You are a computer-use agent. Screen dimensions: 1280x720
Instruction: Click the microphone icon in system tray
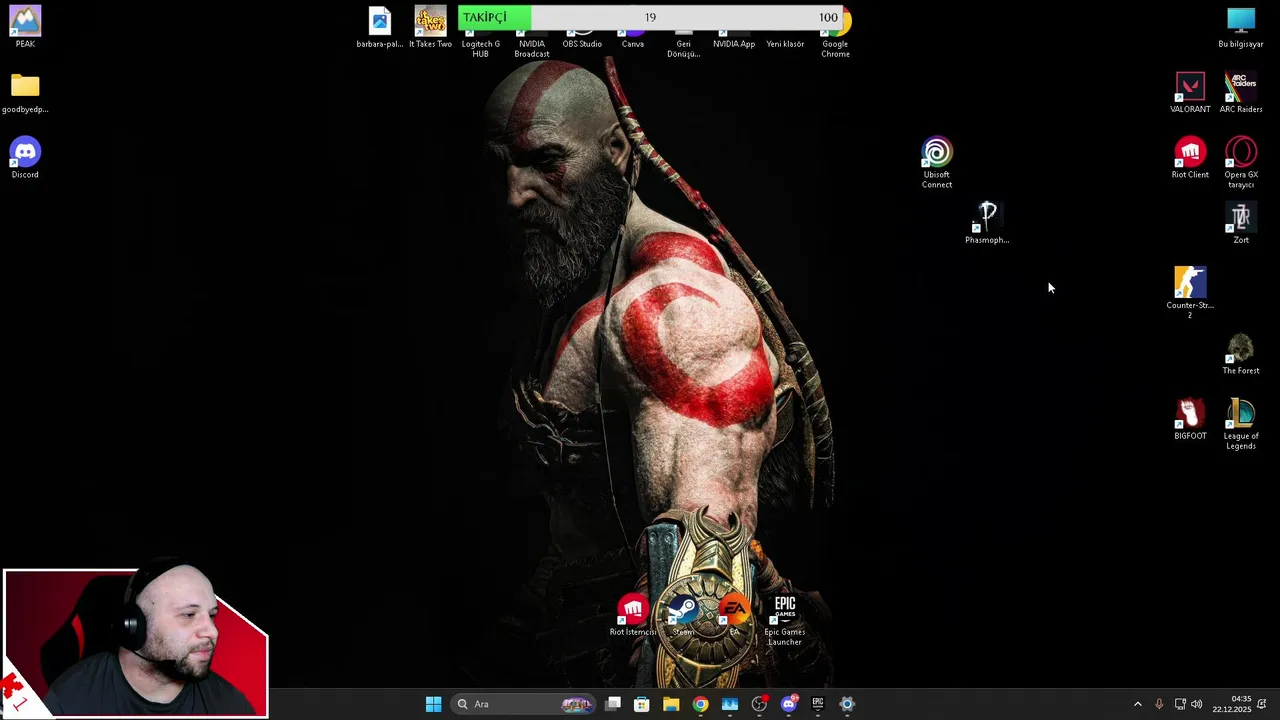pos(1159,704)
